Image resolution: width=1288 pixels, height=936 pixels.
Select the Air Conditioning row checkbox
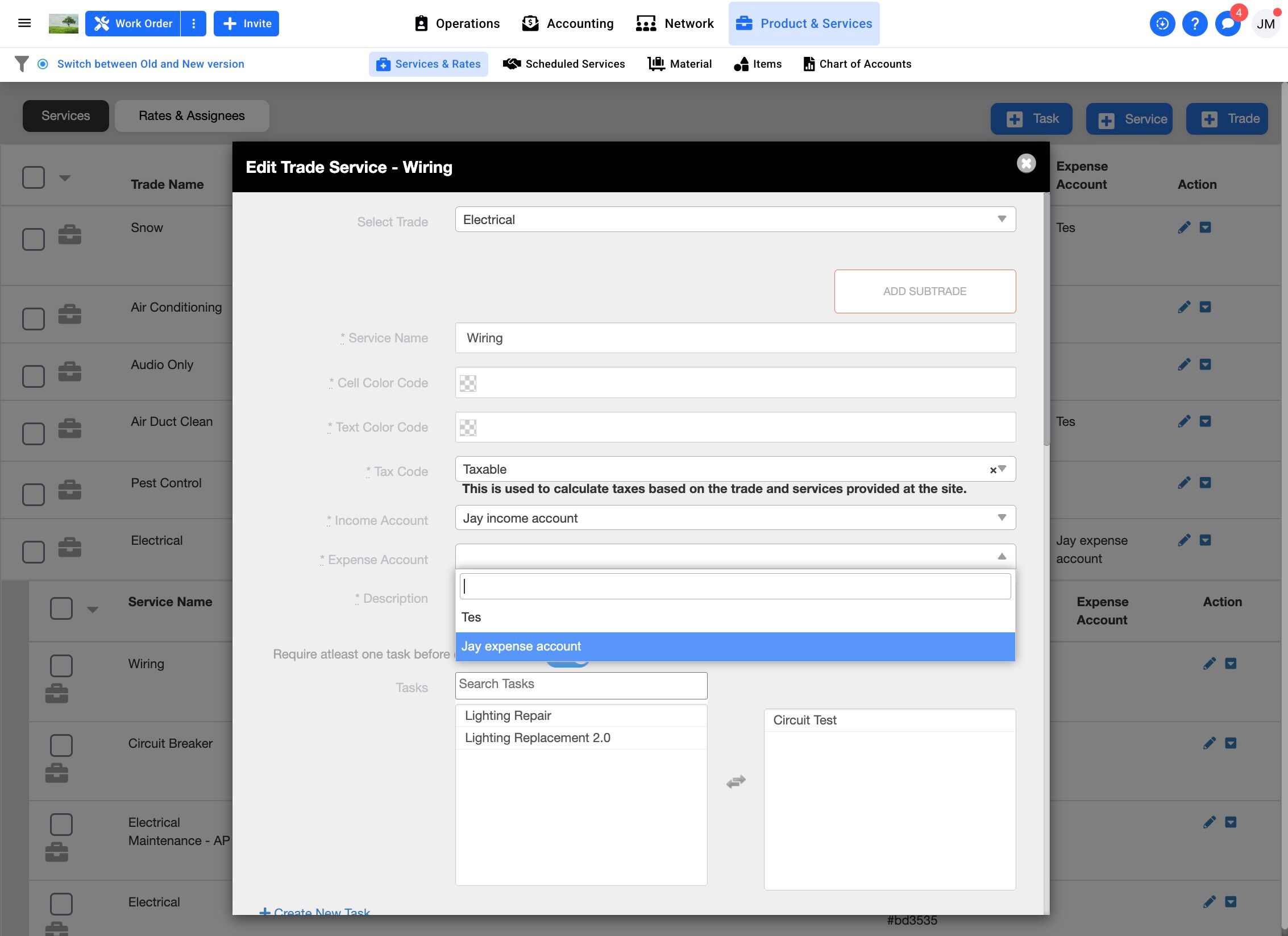click(x=34, y=318)
